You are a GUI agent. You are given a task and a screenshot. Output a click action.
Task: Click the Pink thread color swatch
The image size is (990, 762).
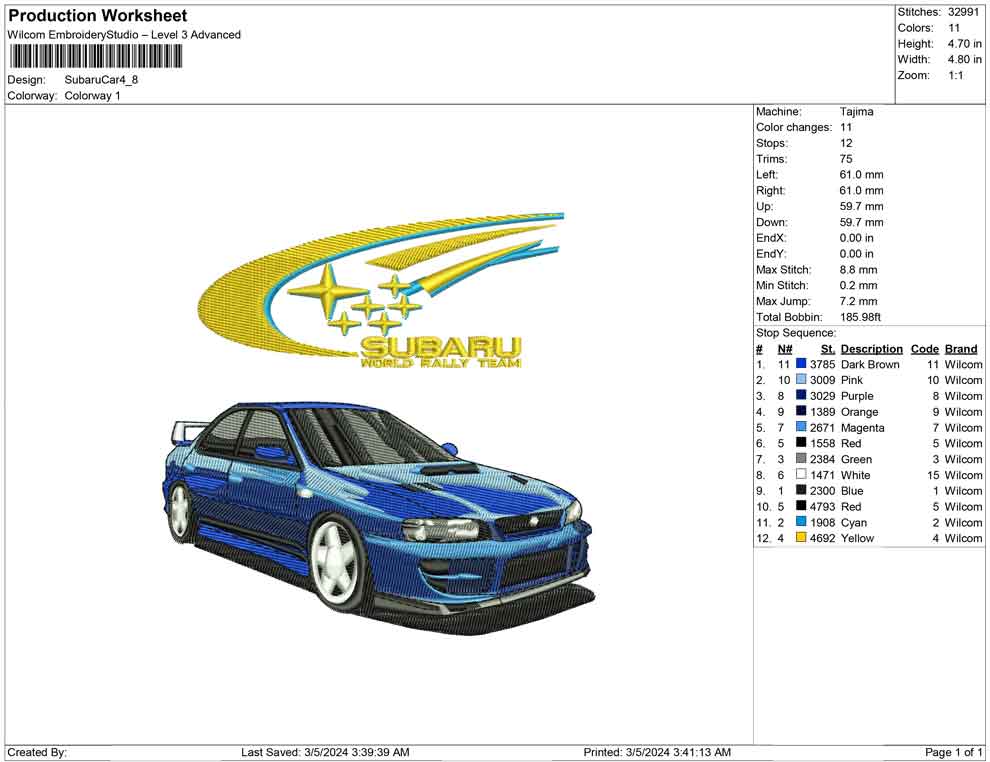(799, 380)
